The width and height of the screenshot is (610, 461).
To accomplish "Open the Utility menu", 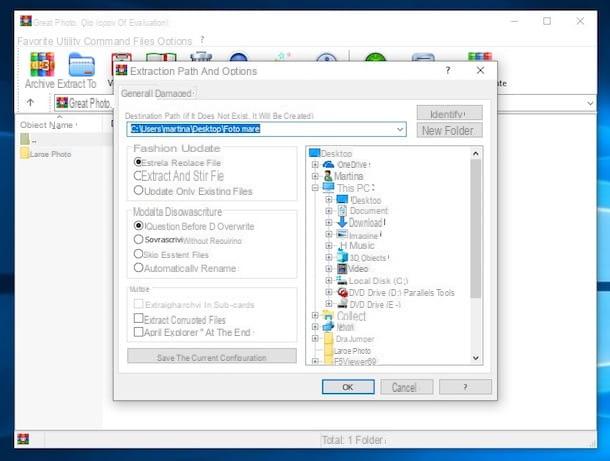I will [69, 41].
